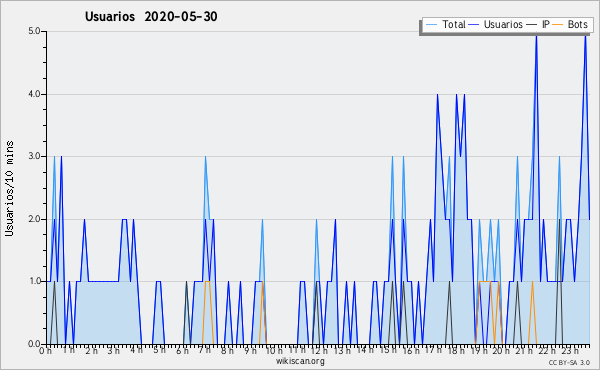Click the '6 h' x-axis label
600x370 pixels.
pyautogui.click(x=183, y=351)
